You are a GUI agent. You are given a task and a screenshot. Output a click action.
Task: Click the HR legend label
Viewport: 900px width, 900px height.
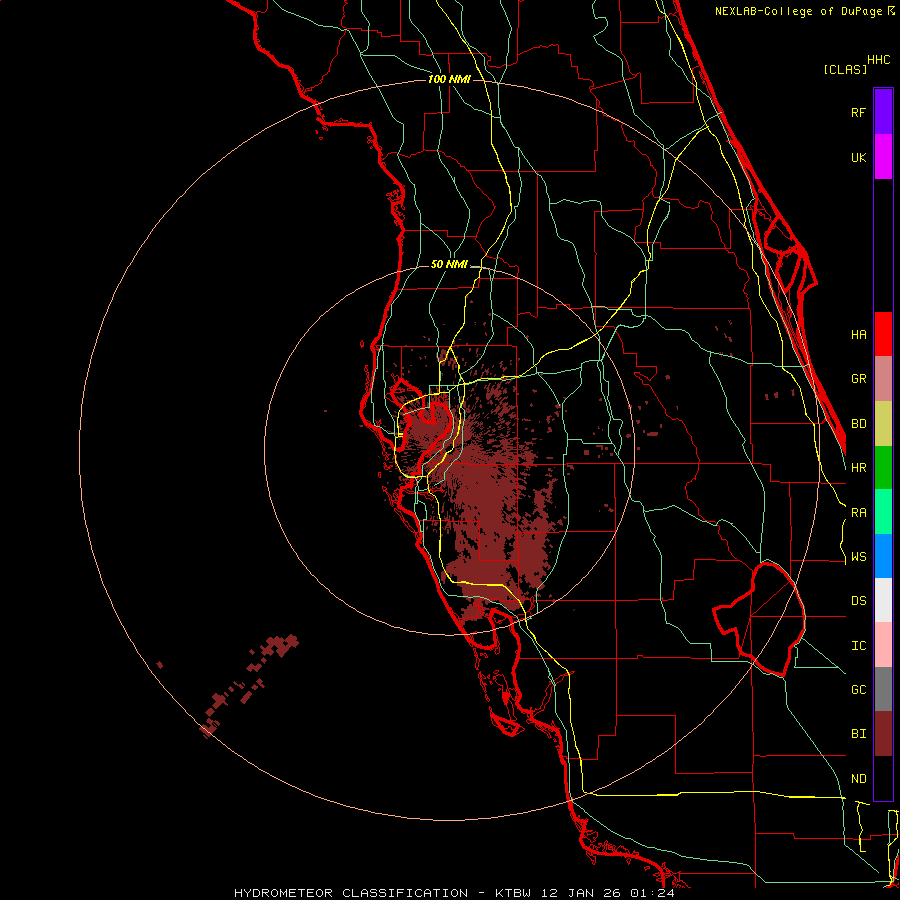(x=858, y=468)
